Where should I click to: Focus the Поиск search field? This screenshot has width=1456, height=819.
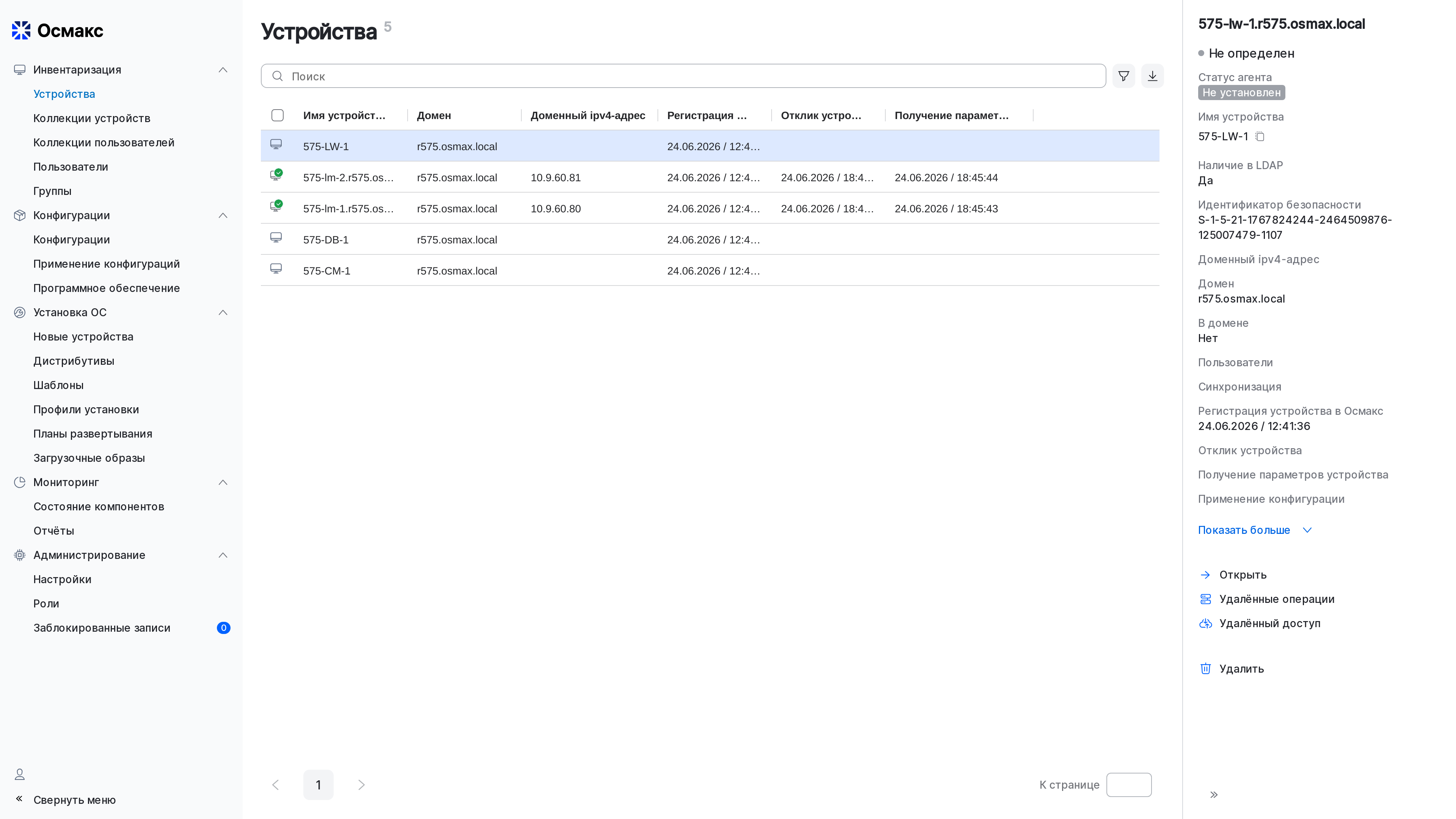683,76
